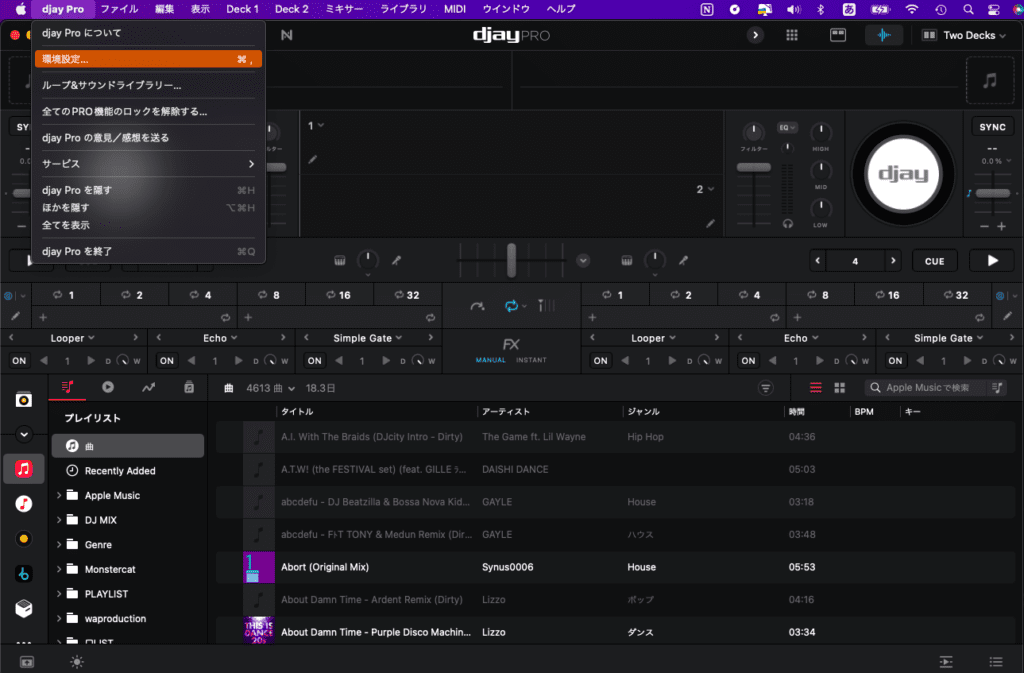1024x673 pixels.
Task: Select 環境設定... from the djay Pro menu
Action: pyautogui.click(x=148, y=59)
